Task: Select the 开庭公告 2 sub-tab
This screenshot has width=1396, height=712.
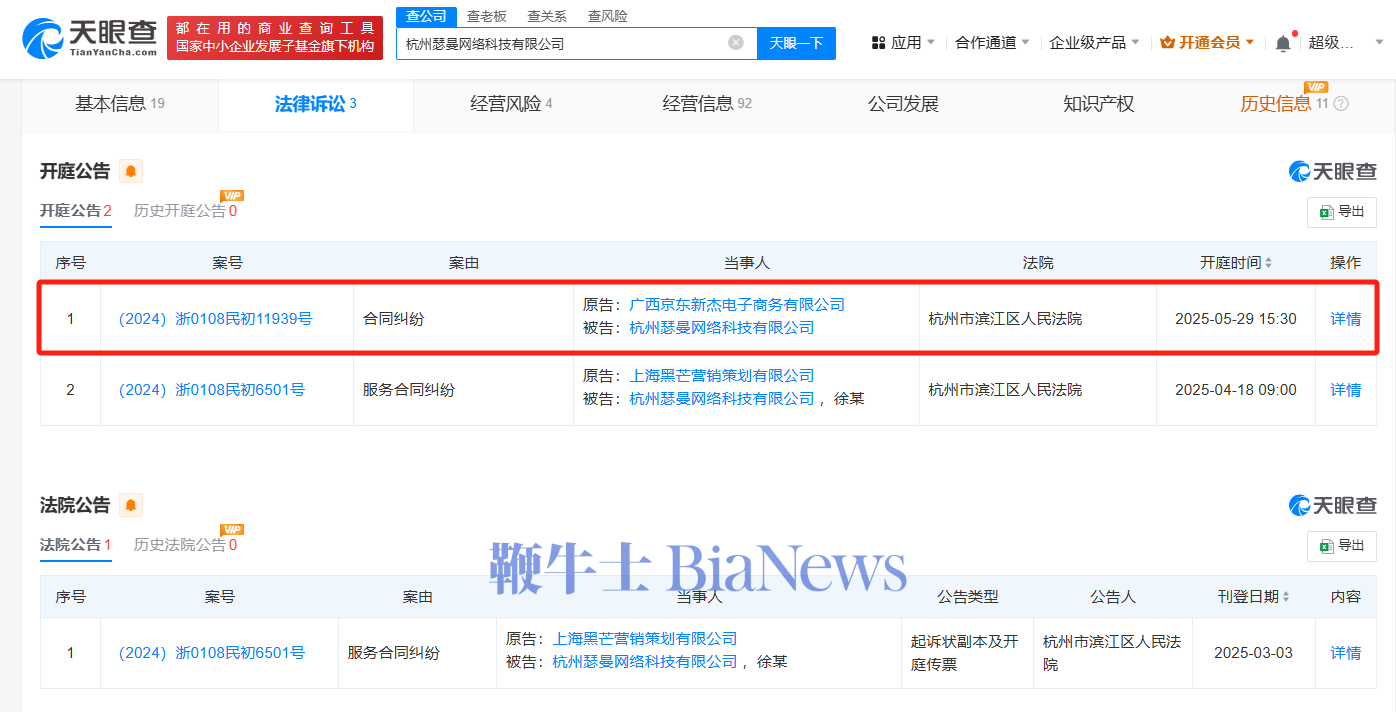Action: click(x=76, y=211)
